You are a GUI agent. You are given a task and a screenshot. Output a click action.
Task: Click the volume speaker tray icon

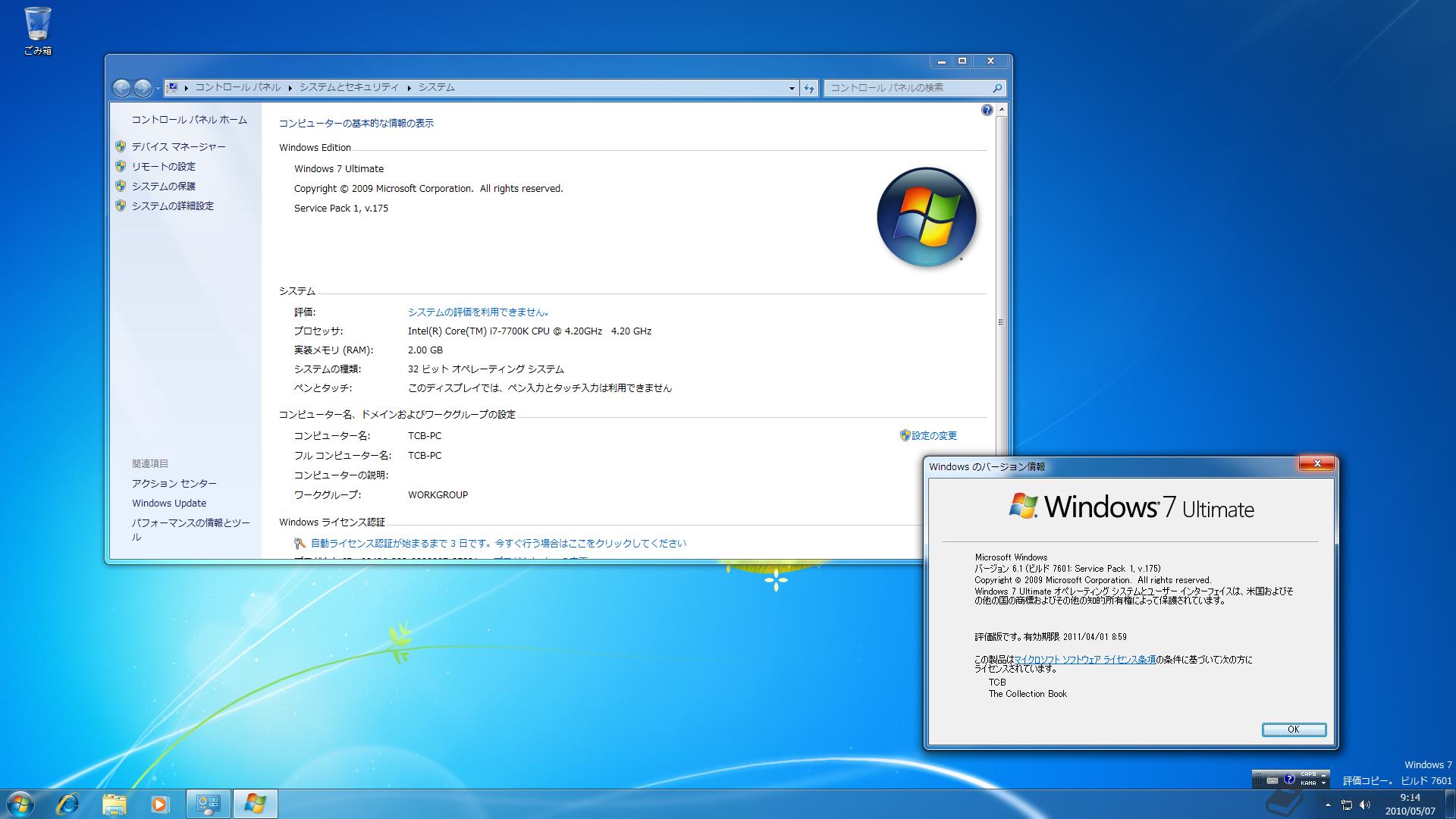(x=1365, y=805)
